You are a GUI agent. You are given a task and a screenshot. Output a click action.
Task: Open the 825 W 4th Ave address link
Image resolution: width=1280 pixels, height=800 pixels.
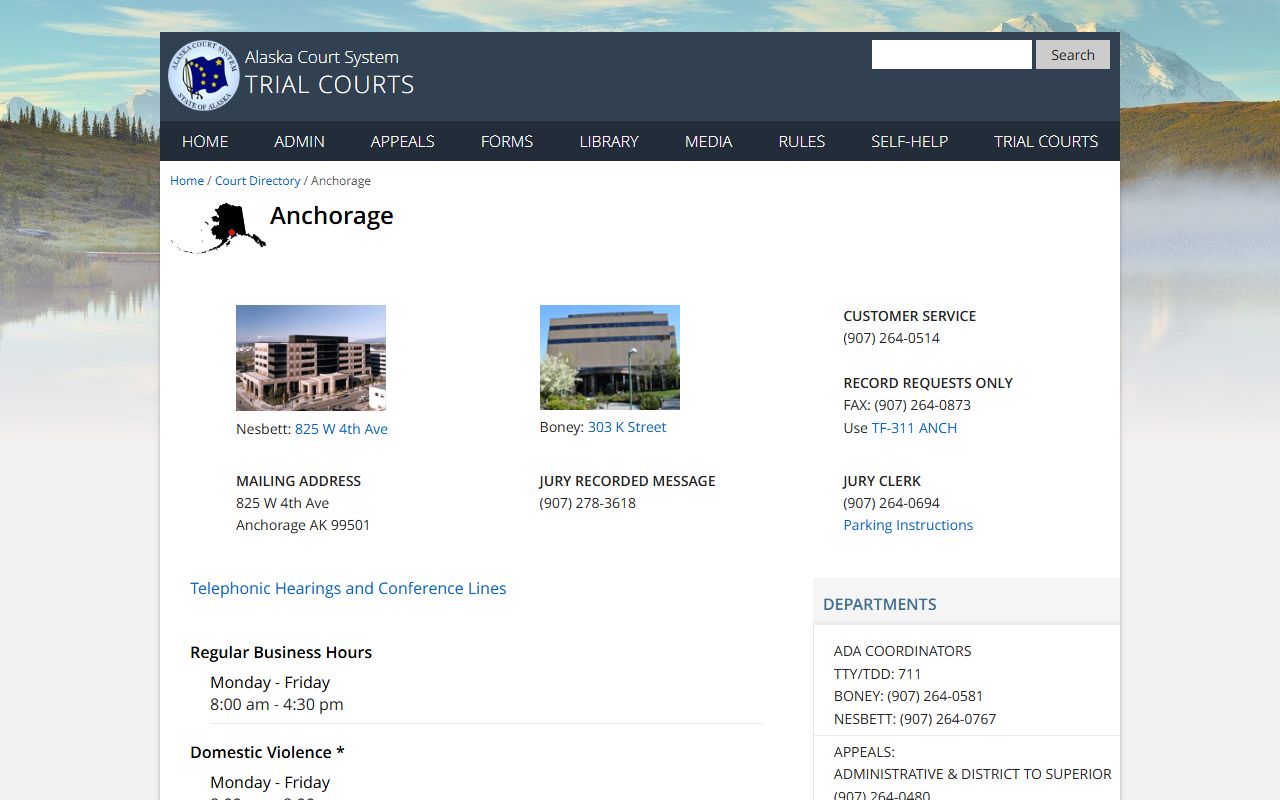coord(341,429)
